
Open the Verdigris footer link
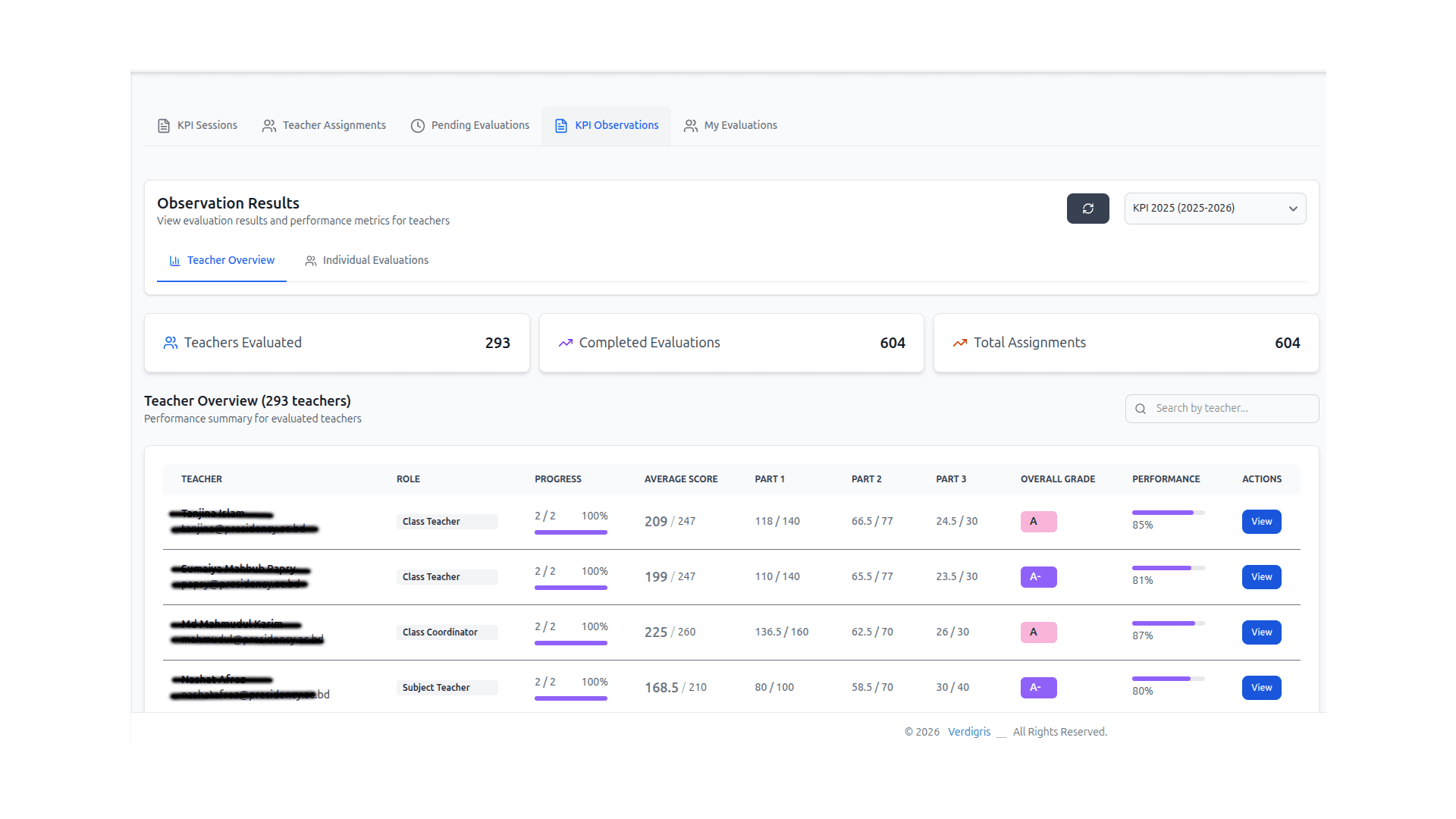[968, 732]
